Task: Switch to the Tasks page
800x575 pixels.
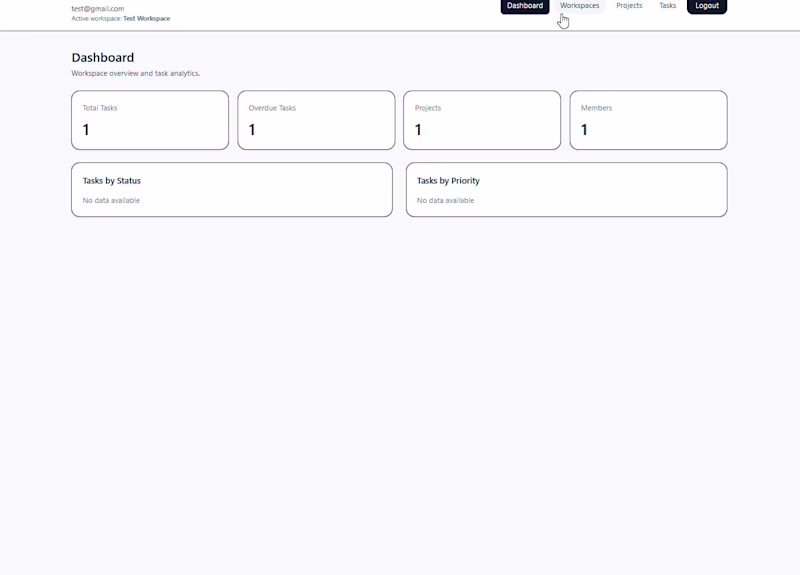Action: (x=667, y=6)
